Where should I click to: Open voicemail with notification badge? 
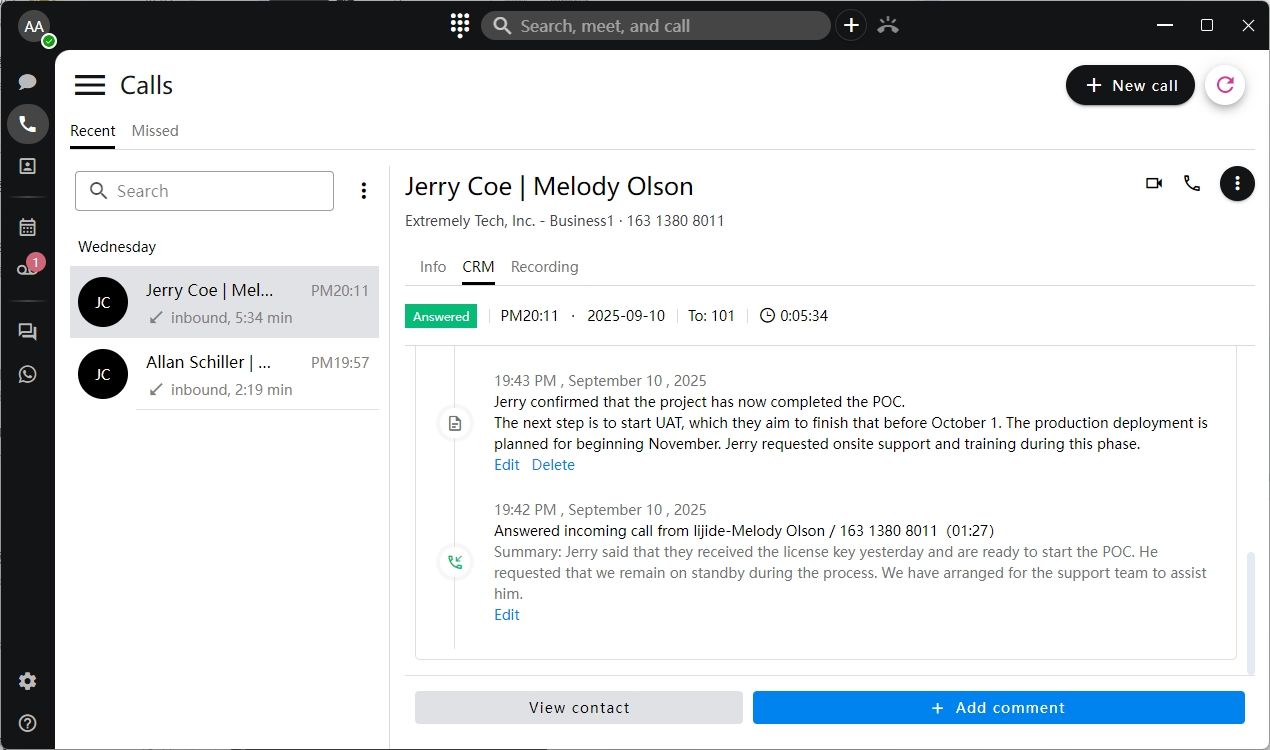point(28,268)
